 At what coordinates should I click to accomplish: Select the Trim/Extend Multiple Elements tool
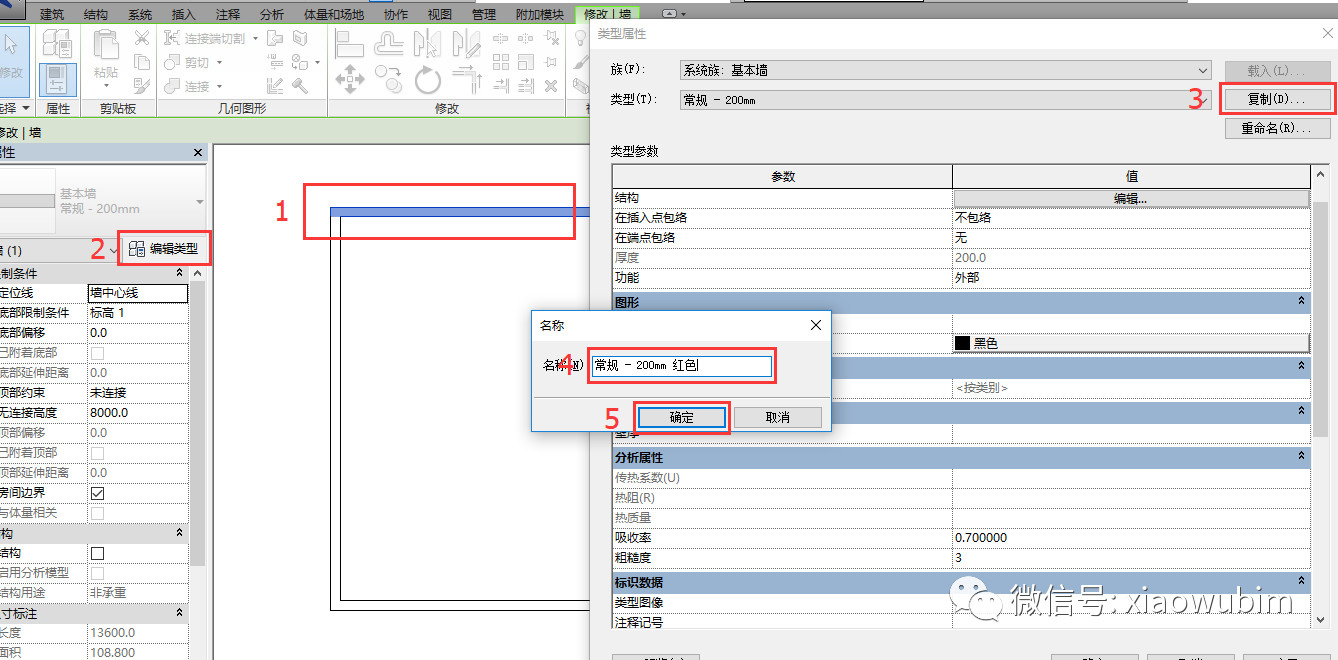[525, 86]
